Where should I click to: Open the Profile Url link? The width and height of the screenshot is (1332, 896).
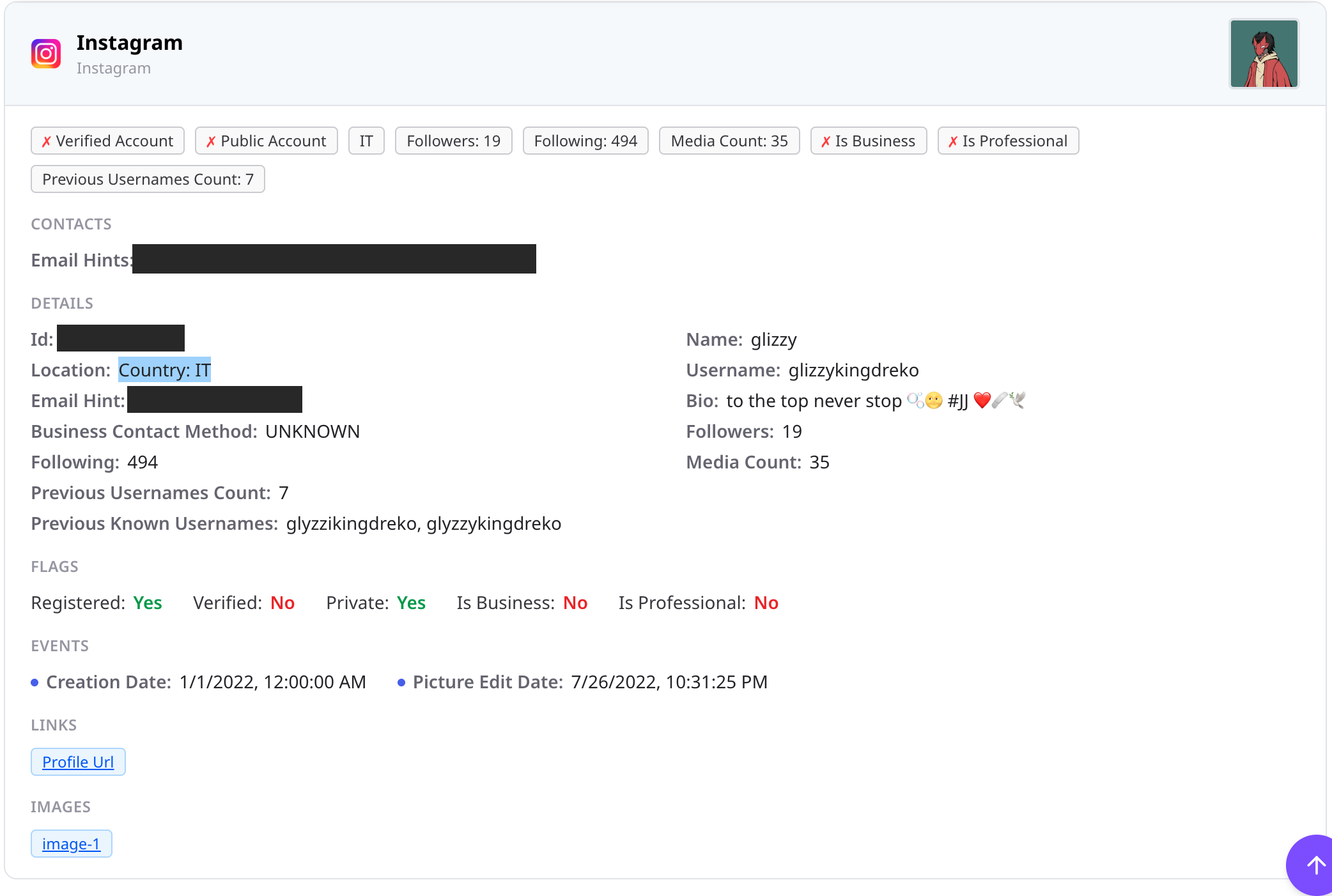[78, 762]
